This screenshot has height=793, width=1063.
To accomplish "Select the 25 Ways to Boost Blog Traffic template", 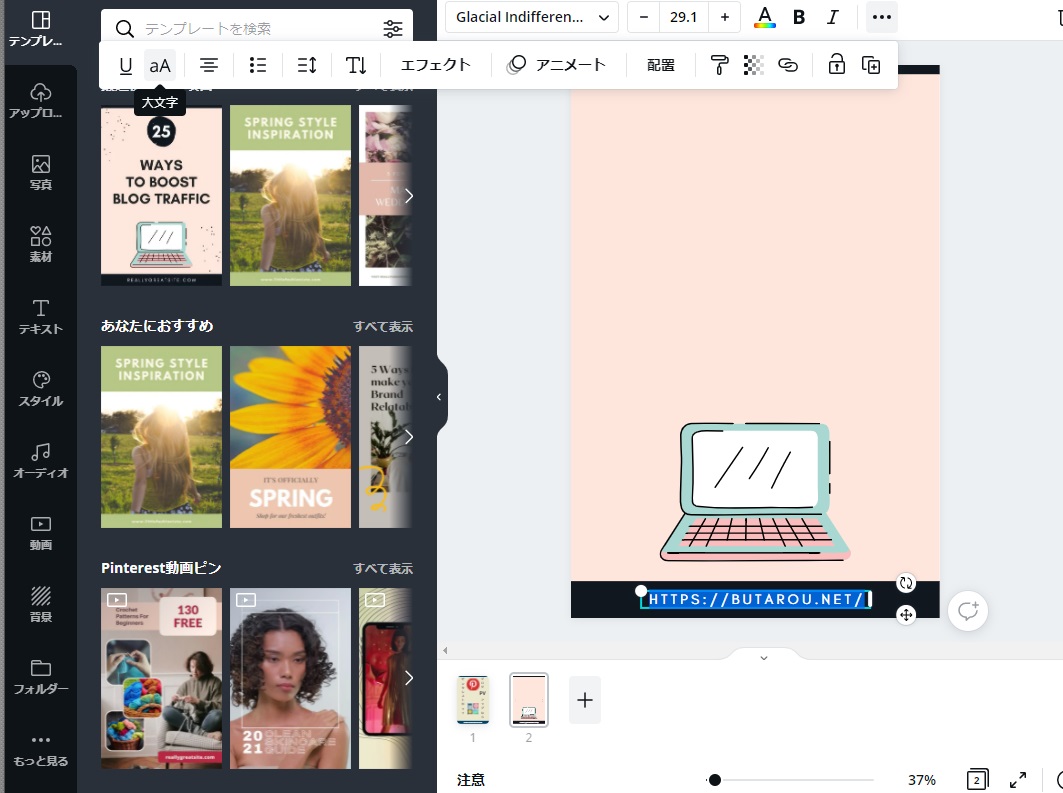I will tap(161, 195).
